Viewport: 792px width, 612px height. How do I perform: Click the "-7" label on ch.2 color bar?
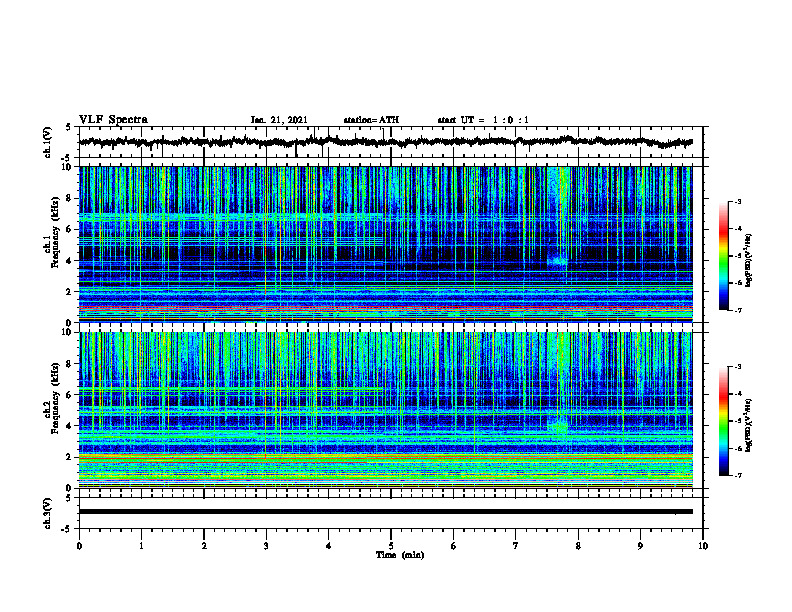pos(737,475)
